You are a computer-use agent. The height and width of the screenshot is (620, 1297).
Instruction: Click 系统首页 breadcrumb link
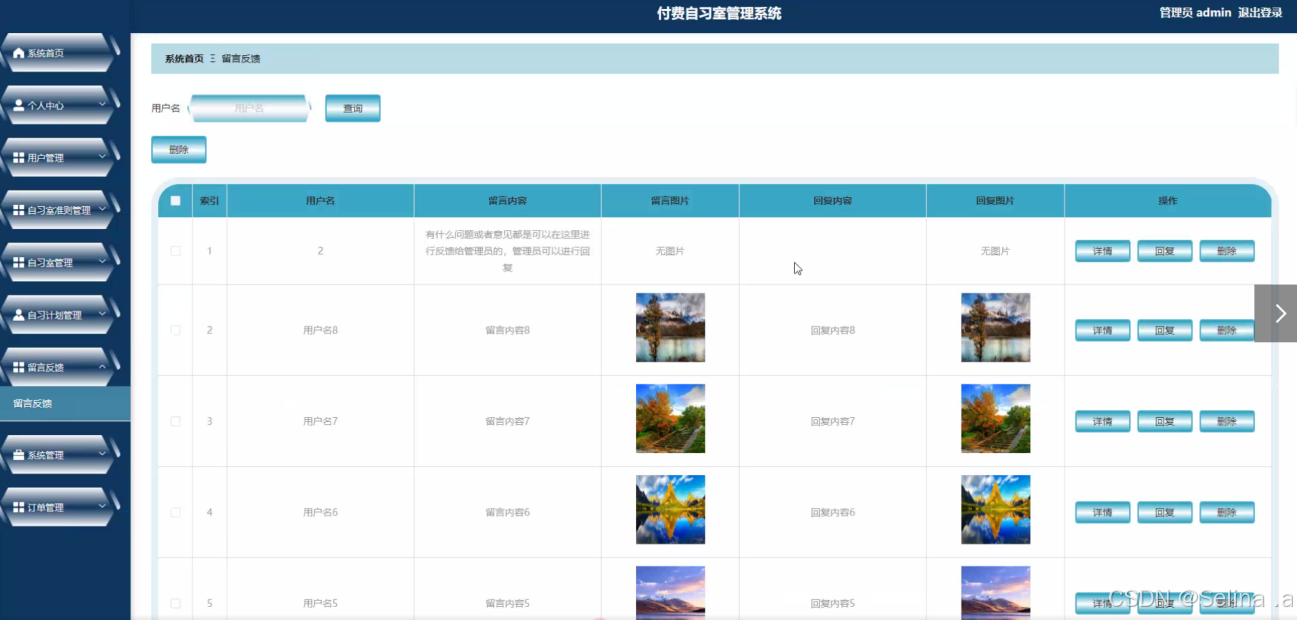tap(184, 59)
